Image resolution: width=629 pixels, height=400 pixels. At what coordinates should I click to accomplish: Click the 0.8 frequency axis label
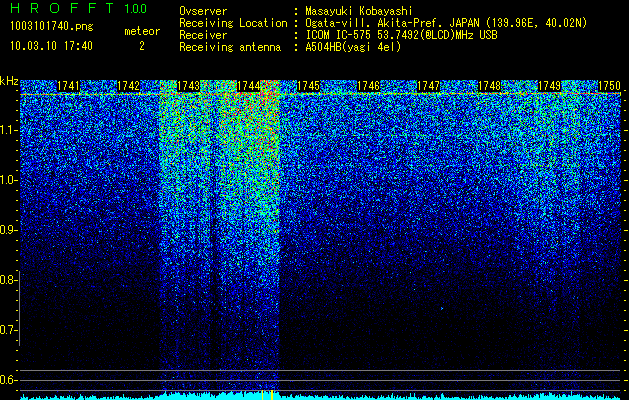point(7,280)
